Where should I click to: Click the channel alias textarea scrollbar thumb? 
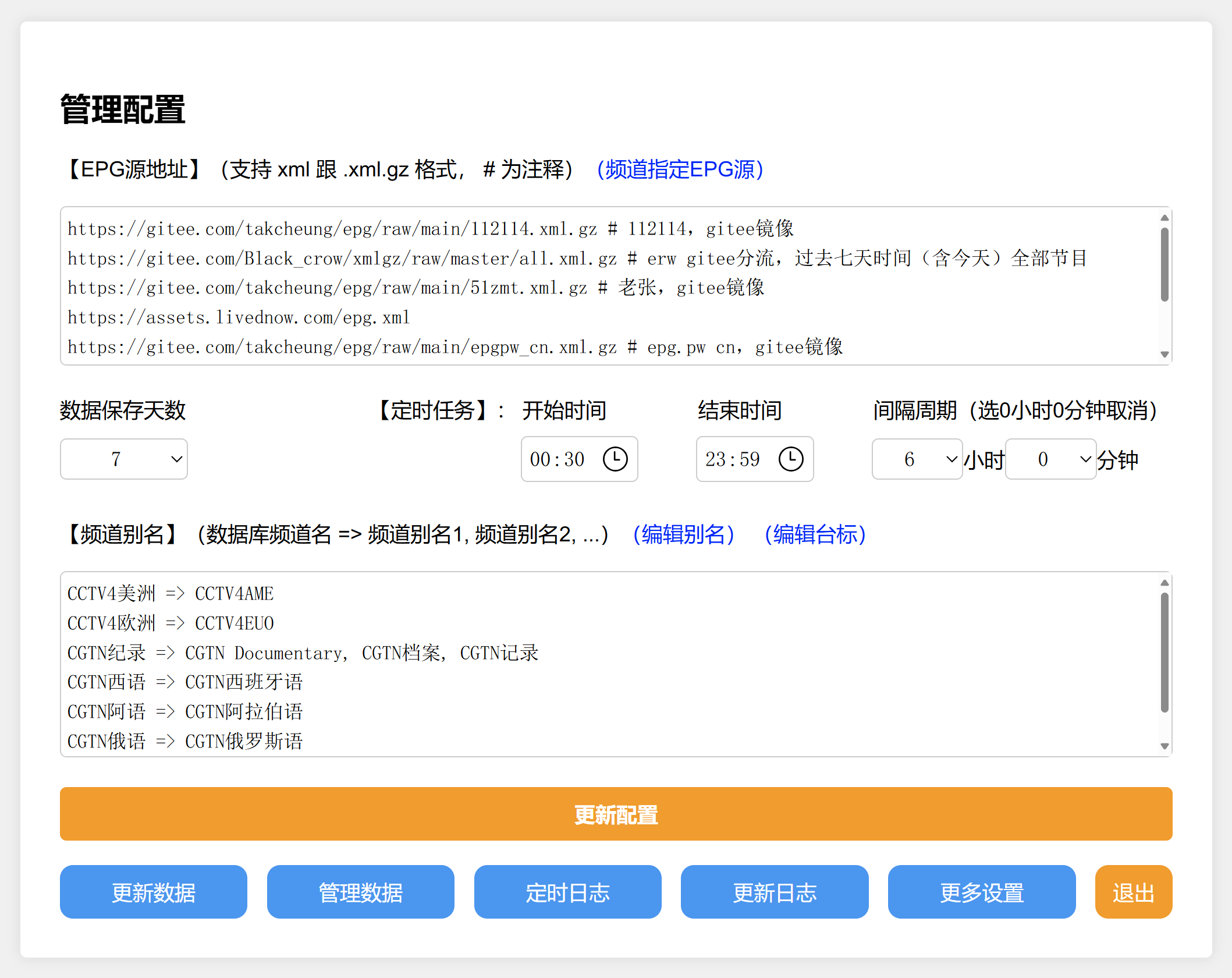[x=1164, y=652]
